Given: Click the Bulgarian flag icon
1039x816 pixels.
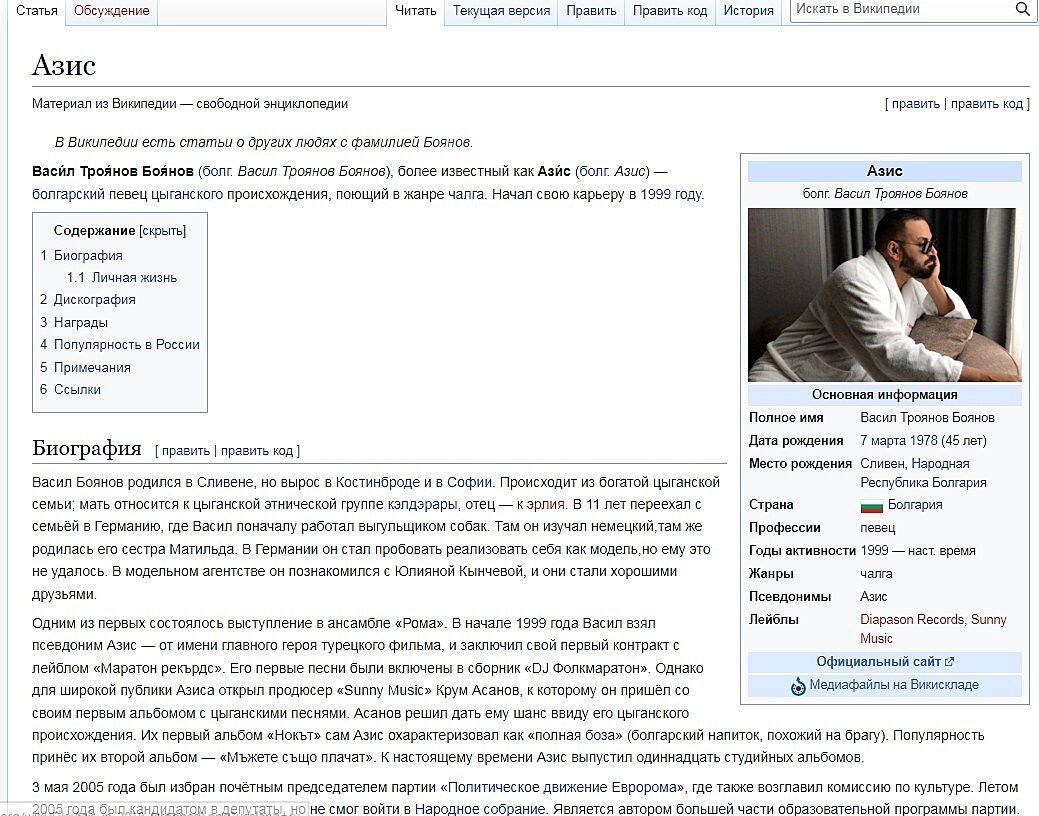Looking at the screenshot, I should pyautogui.click(x=871, y=505).
